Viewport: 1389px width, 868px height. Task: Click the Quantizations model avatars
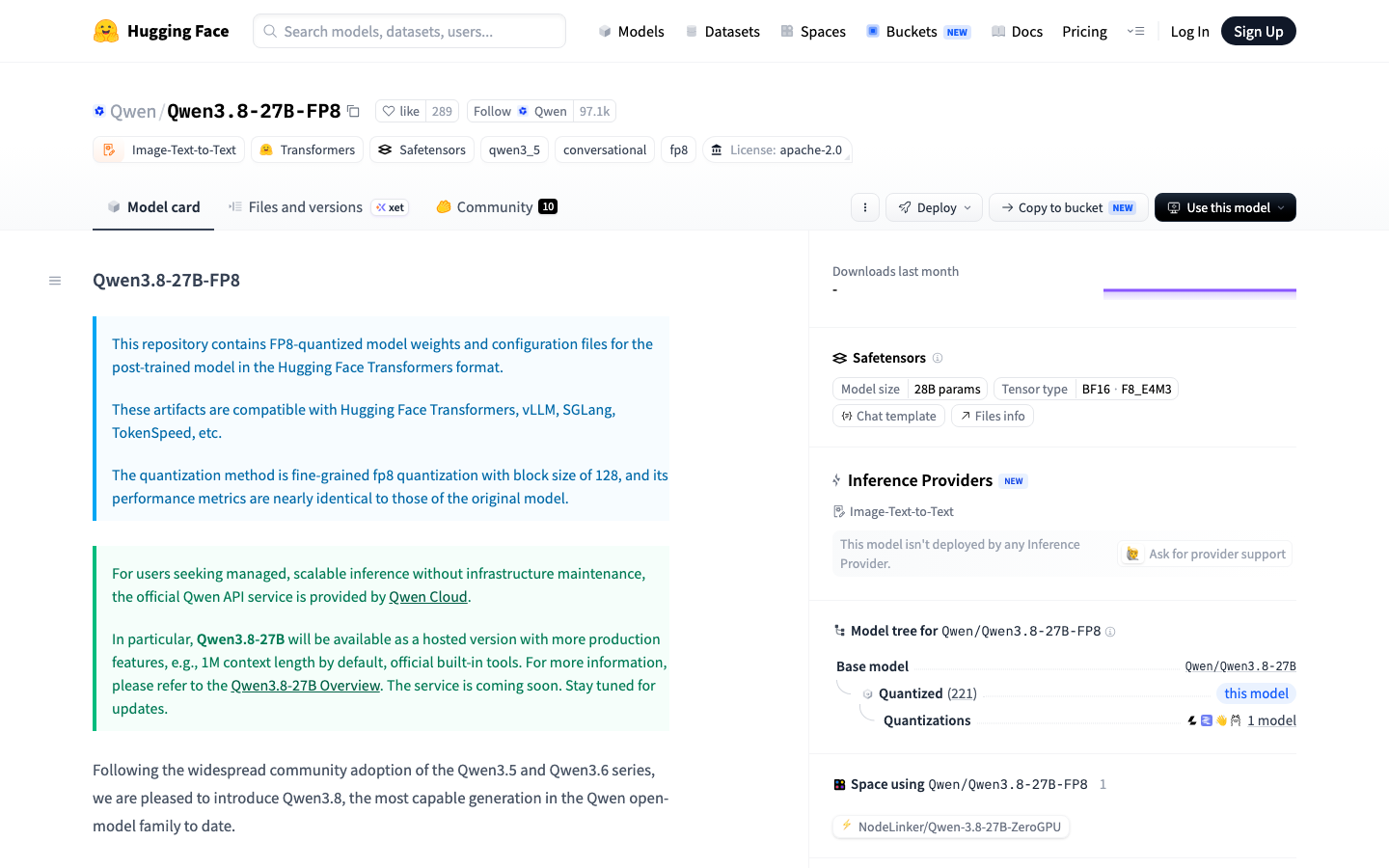point(1213,720)
